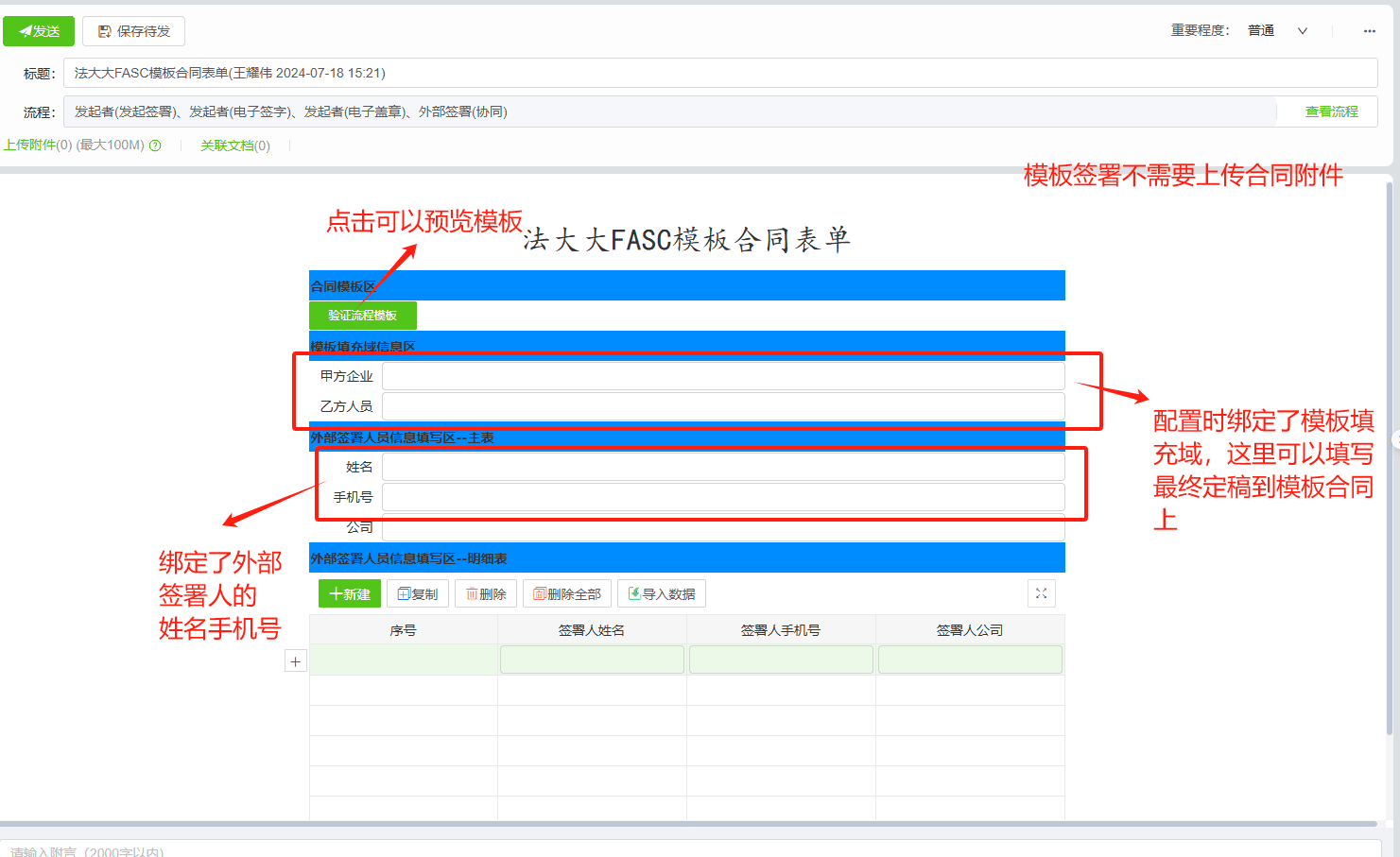Click the first row 签署人手机号 cell

781,660
